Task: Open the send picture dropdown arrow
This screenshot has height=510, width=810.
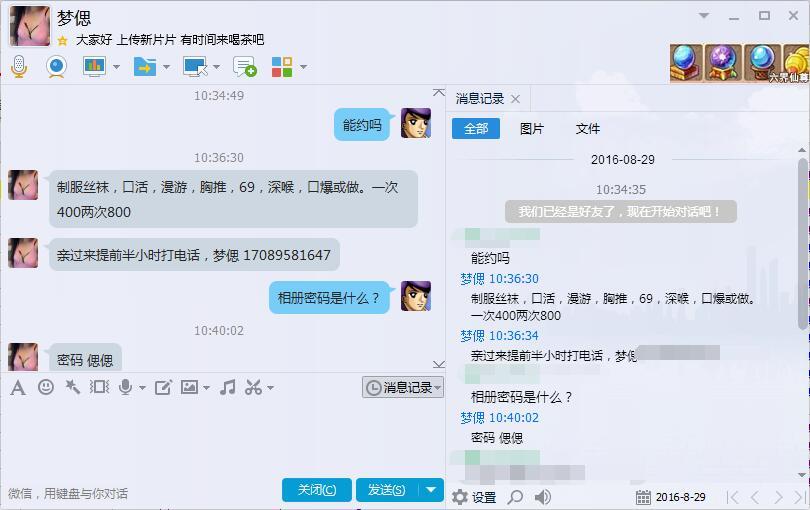Action: 206,388
